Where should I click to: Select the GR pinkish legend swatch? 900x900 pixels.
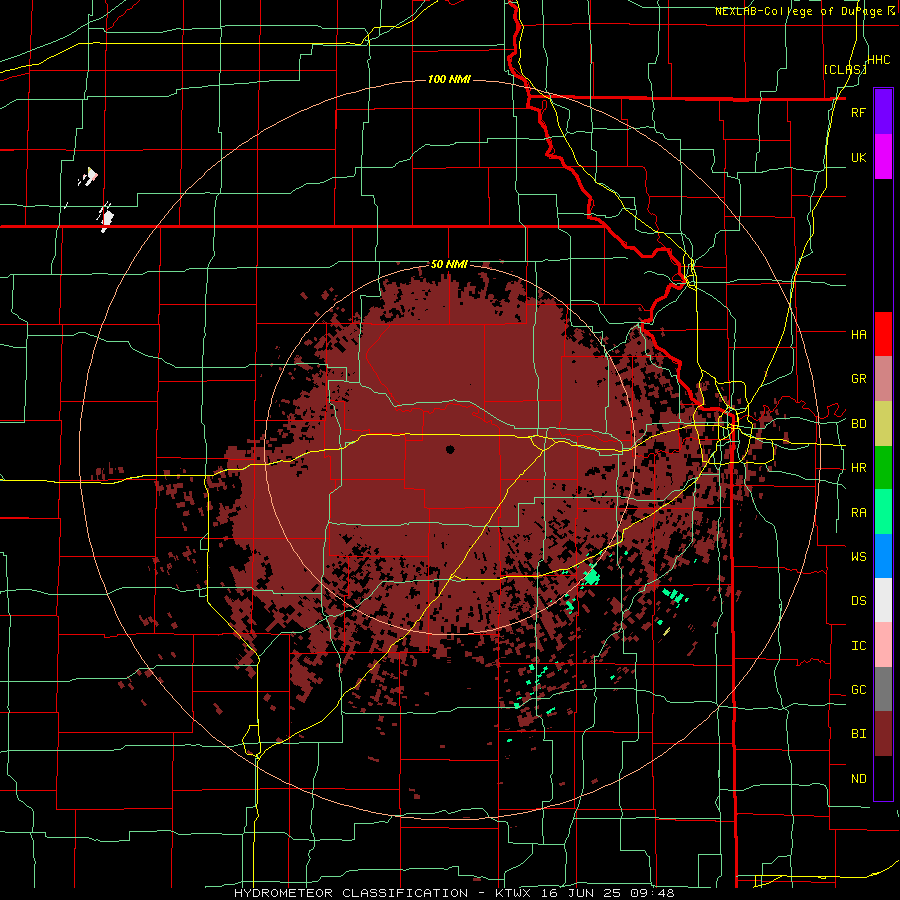click(883, 379)
